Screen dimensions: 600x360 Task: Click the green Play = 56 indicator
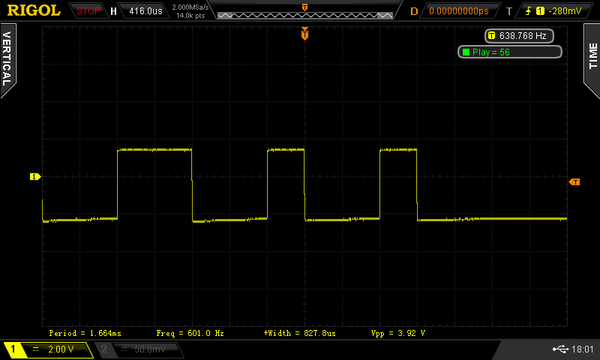pyautogui.click(x=510, y=52)
